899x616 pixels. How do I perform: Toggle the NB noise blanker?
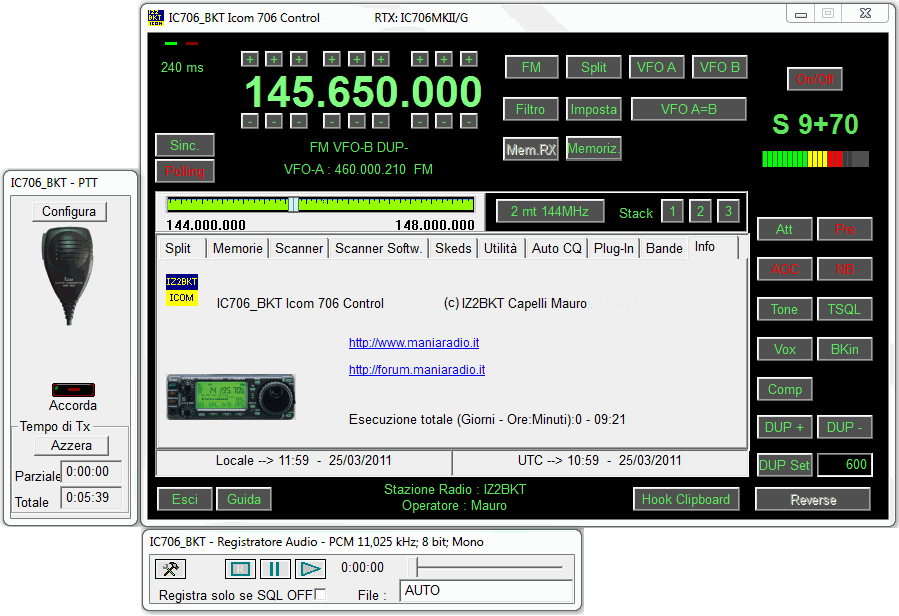[x=845, y=269]
